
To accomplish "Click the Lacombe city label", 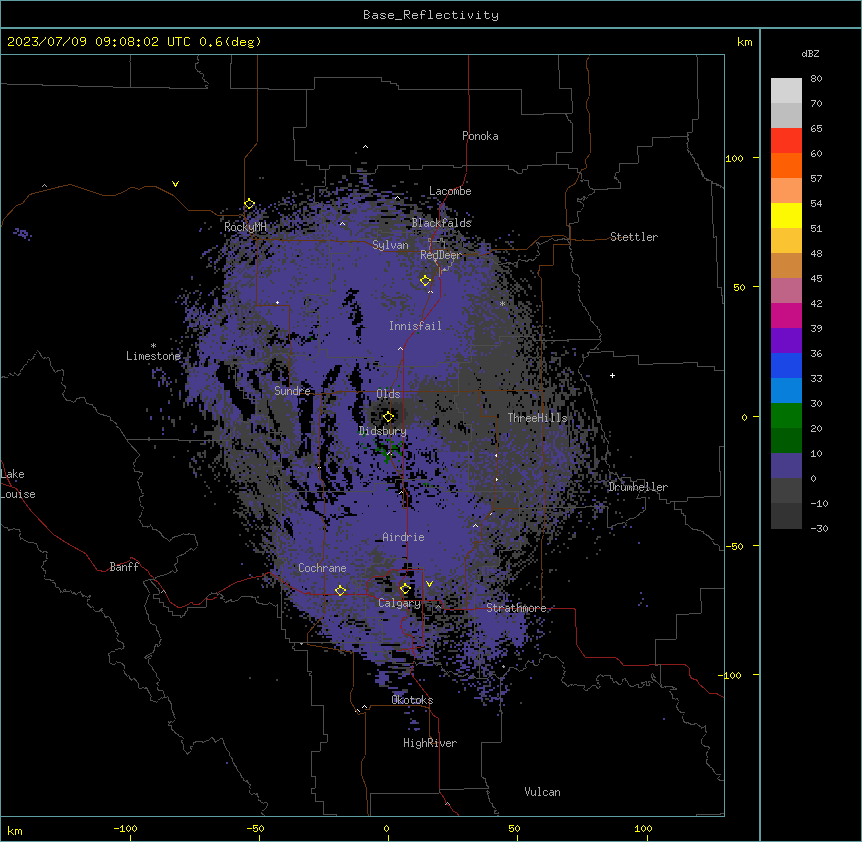I will pyautogui.click(x=450, y=191).
